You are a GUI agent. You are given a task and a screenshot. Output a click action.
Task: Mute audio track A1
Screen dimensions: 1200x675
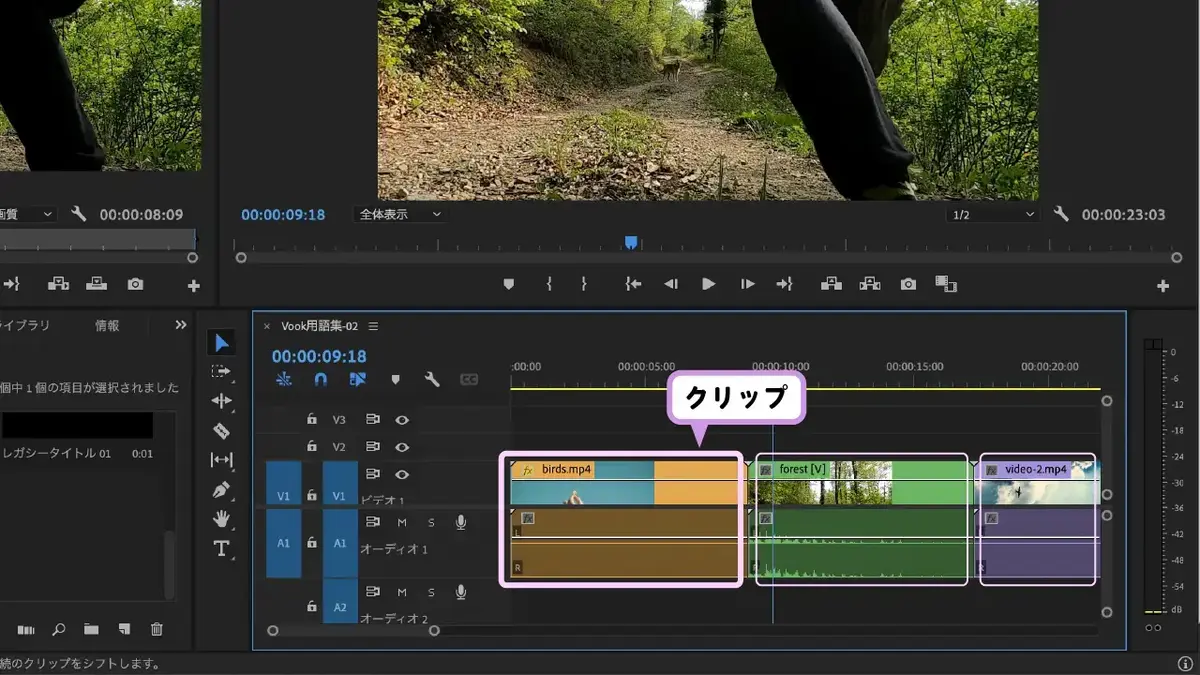click(402, 522)
